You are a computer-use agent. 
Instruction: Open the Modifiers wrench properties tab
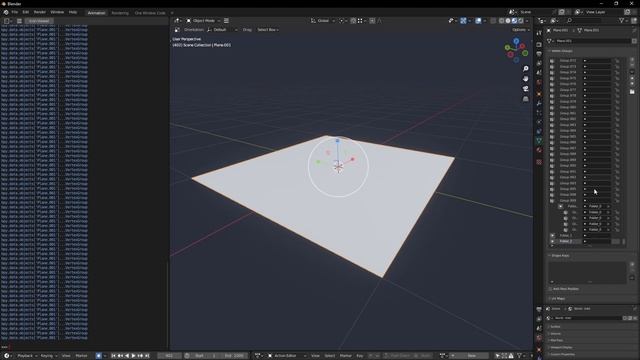[539, 103]
